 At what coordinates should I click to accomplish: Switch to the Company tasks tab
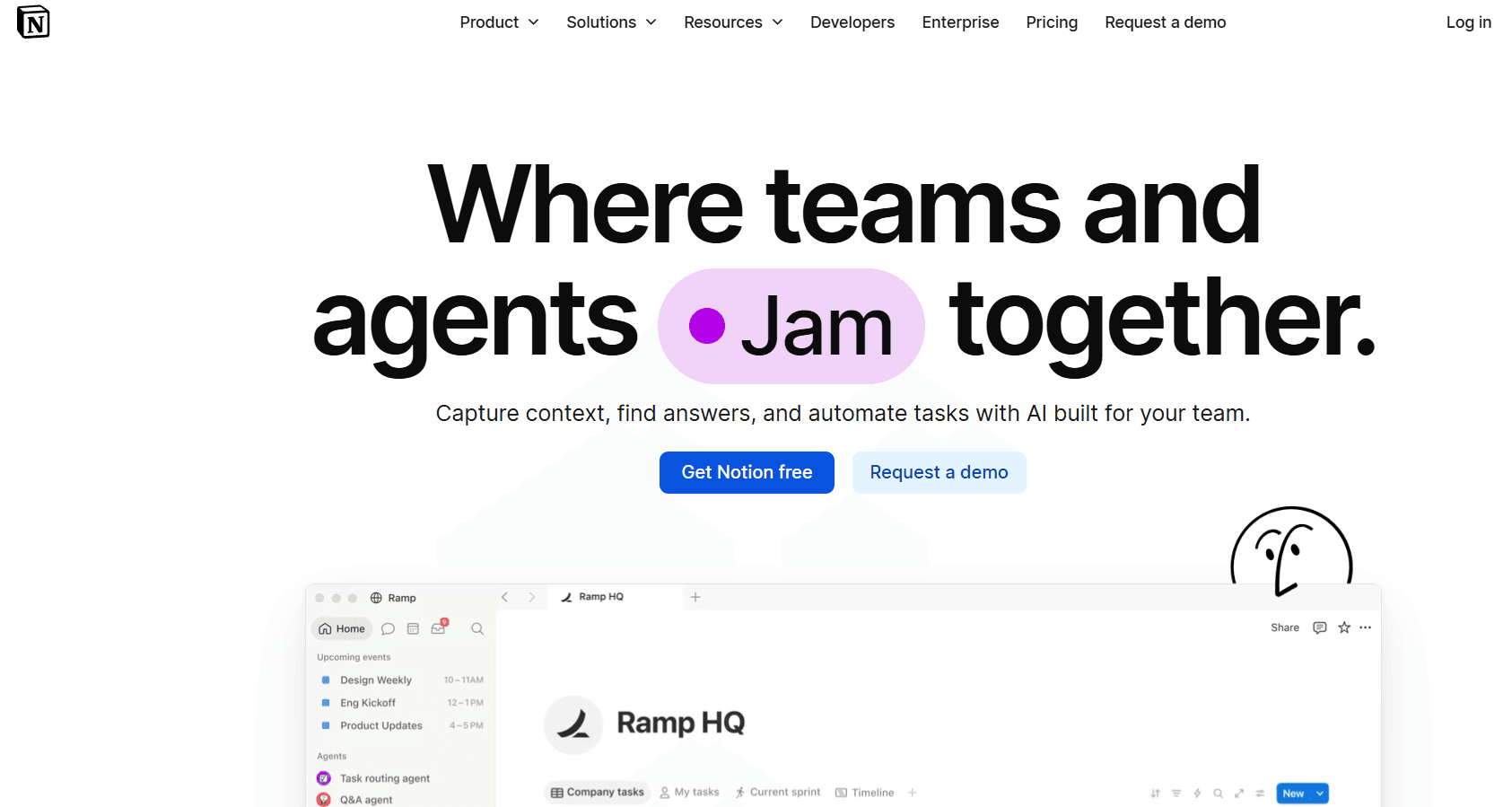[597, 793]
